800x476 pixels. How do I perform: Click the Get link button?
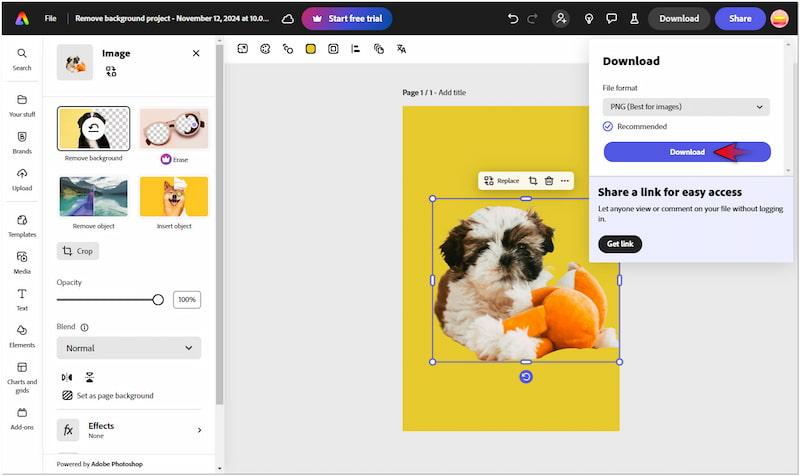[x=619, y=244]
